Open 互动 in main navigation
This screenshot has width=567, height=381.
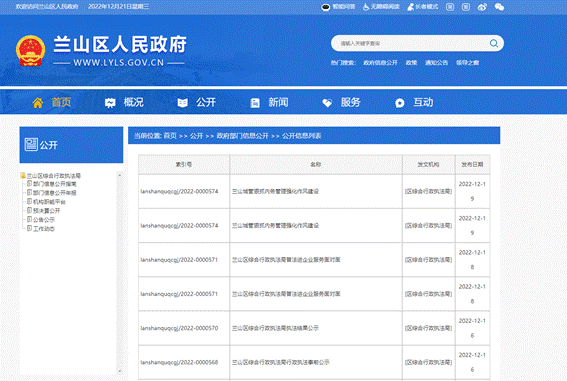coord(423,103)
